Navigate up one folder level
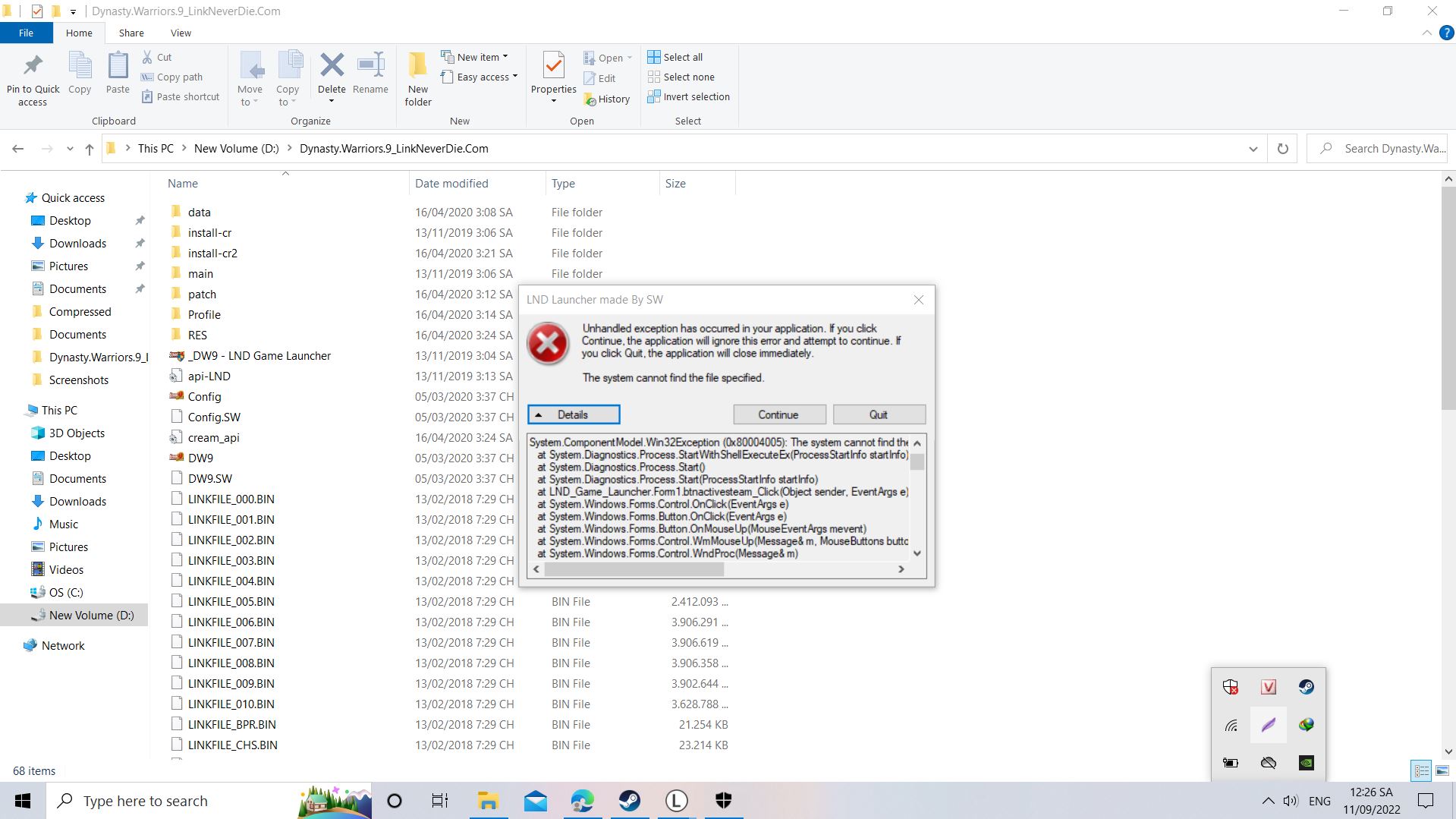1456x819 pixels. [90, 149]
